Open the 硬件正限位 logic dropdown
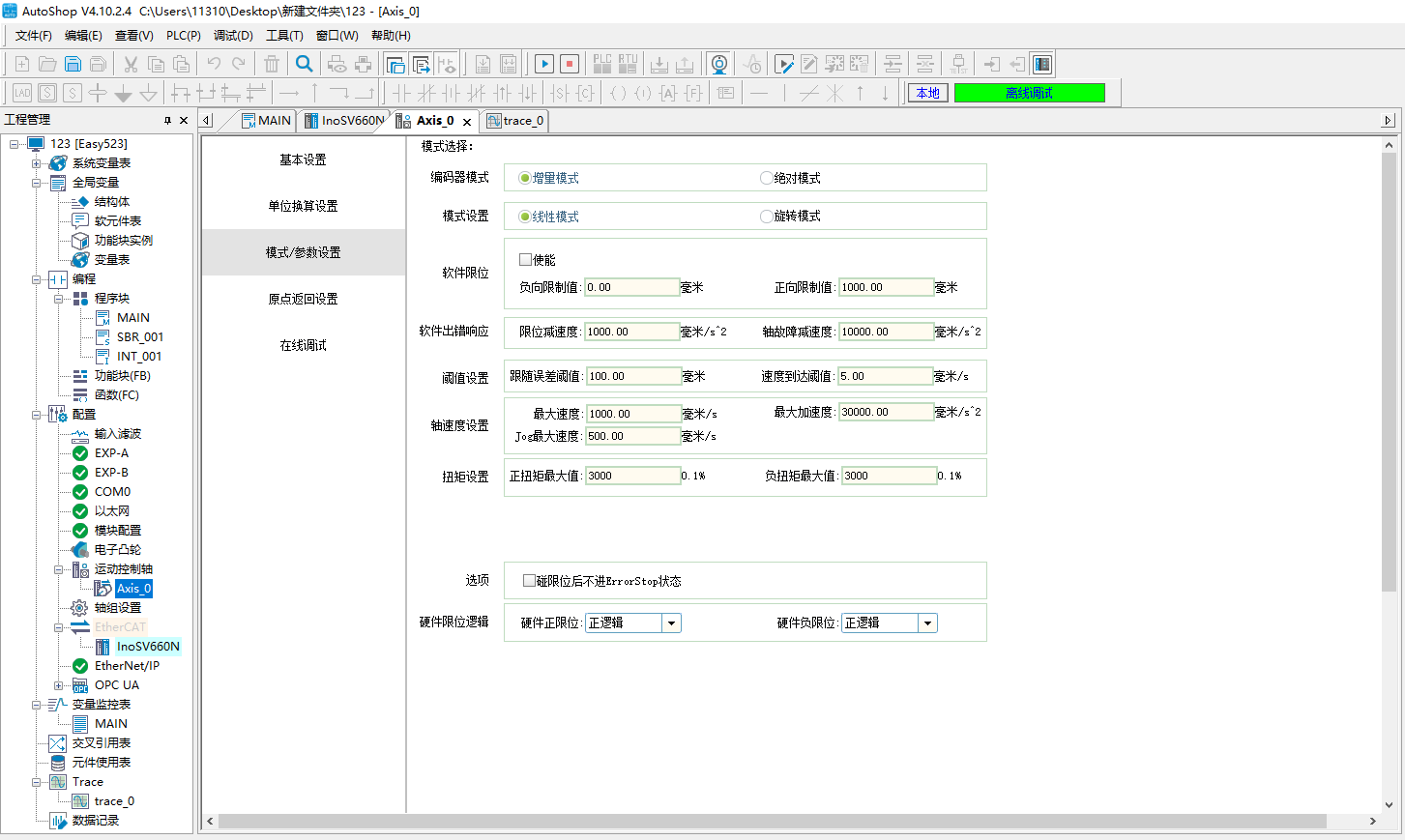 [671, 623]
